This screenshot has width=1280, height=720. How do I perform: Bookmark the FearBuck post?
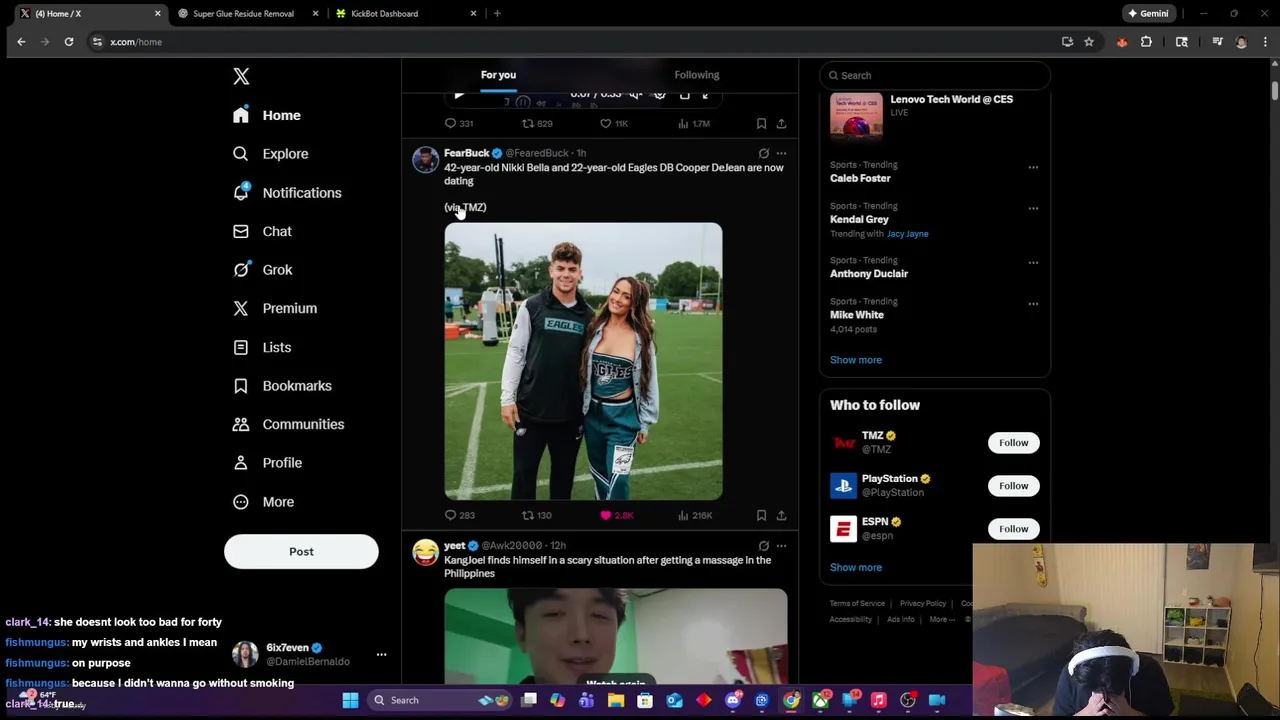761,515
